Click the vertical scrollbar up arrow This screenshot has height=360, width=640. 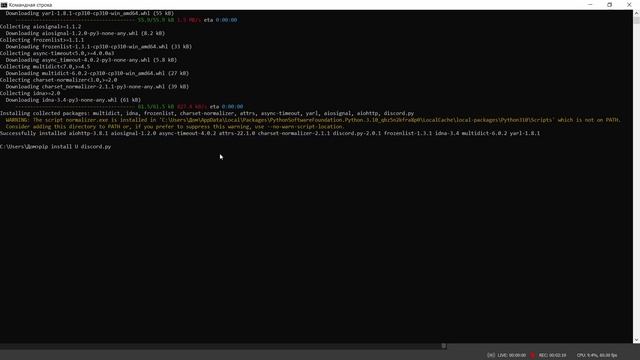pos(636,13)
